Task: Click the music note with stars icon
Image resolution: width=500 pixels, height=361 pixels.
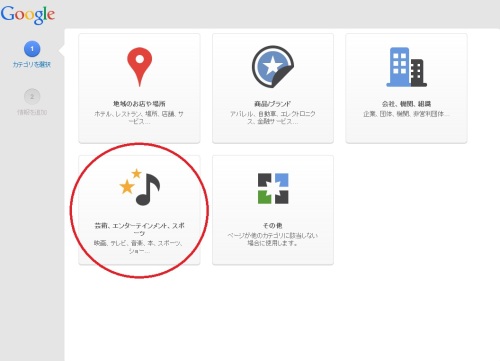Action: click(x=140, y=187)
